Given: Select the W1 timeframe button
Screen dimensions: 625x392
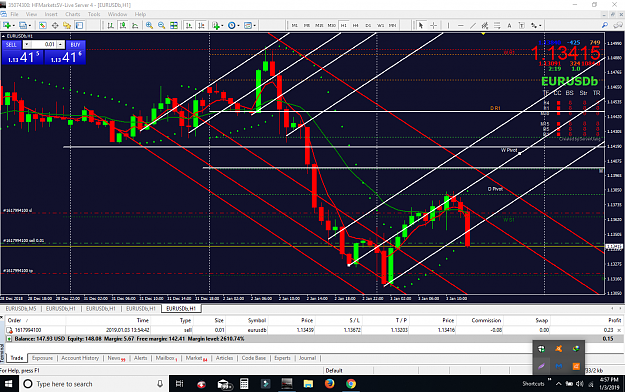Looking at the screenshot, I should tap(380, 26).
